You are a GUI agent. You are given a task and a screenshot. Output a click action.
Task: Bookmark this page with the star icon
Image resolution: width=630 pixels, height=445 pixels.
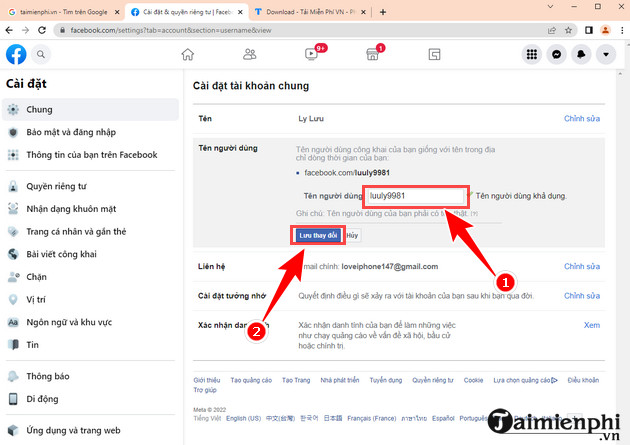[x=568, y=30]
